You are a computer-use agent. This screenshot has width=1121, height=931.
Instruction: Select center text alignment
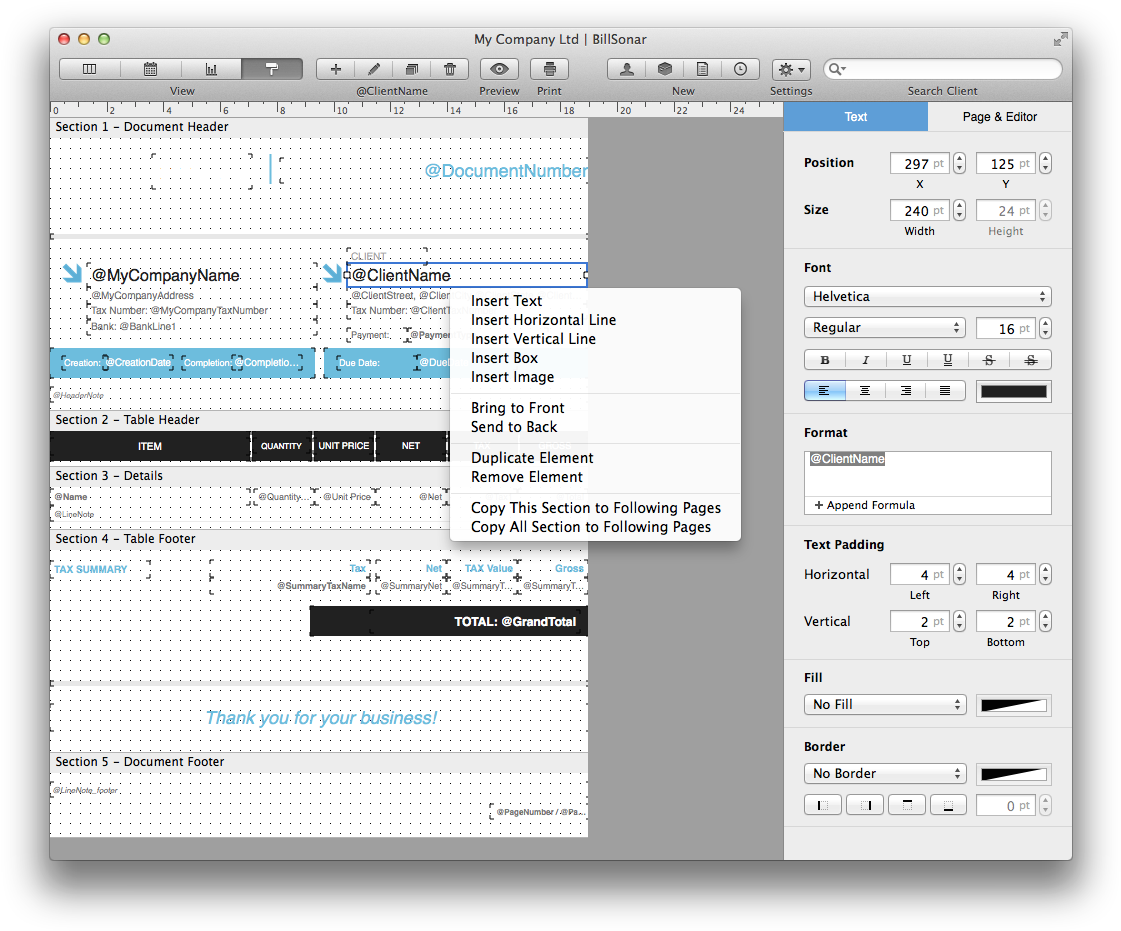pyautogui.click(x=864, y=390)
